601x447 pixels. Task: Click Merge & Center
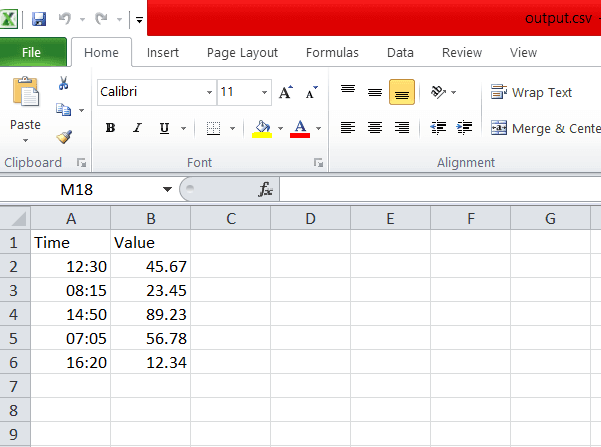point(546,128)
